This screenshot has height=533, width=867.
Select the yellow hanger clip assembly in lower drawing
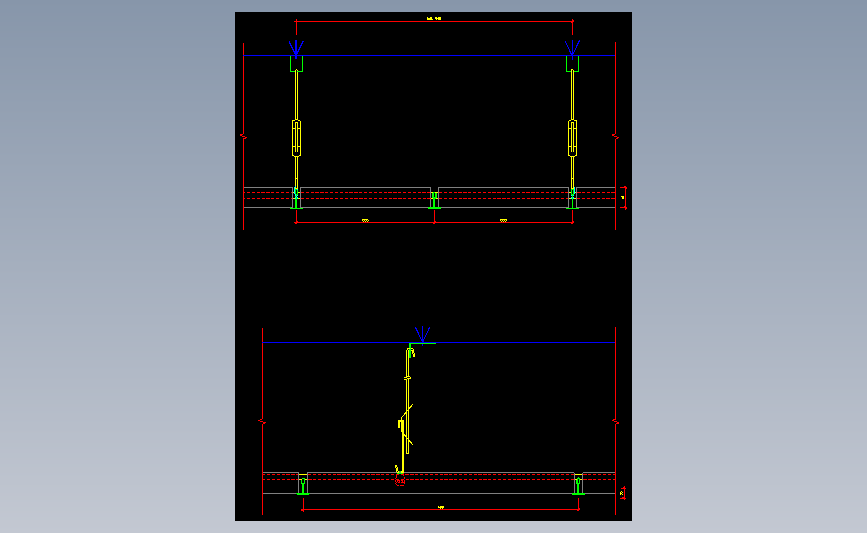[x=405, y=410]
